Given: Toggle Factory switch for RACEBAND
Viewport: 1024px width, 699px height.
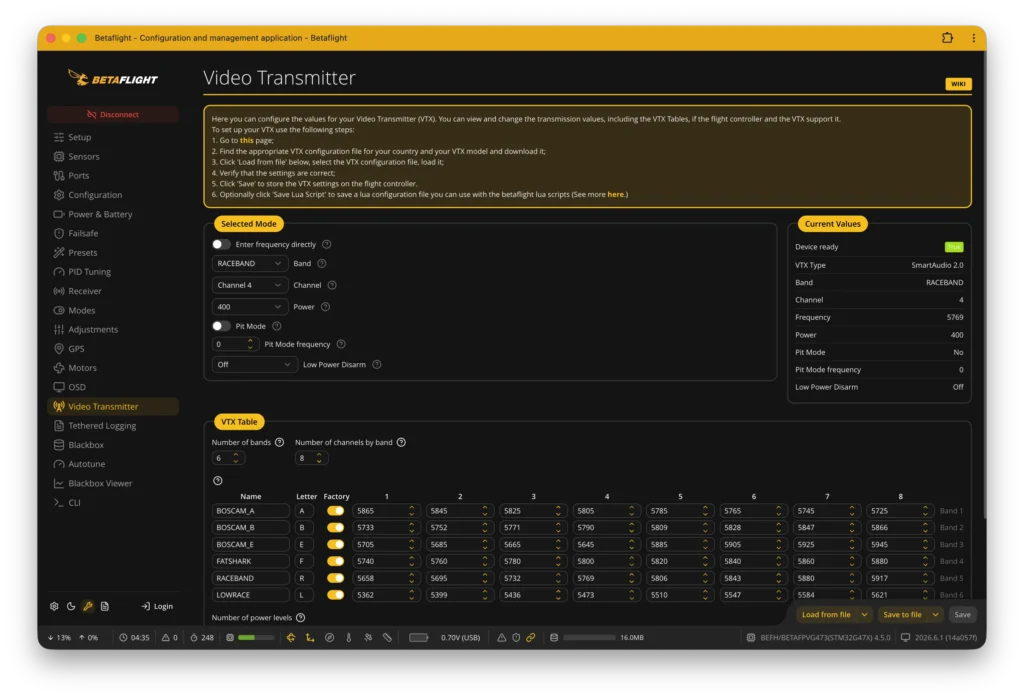Looking at the screenshot, I should pos(336,578).
